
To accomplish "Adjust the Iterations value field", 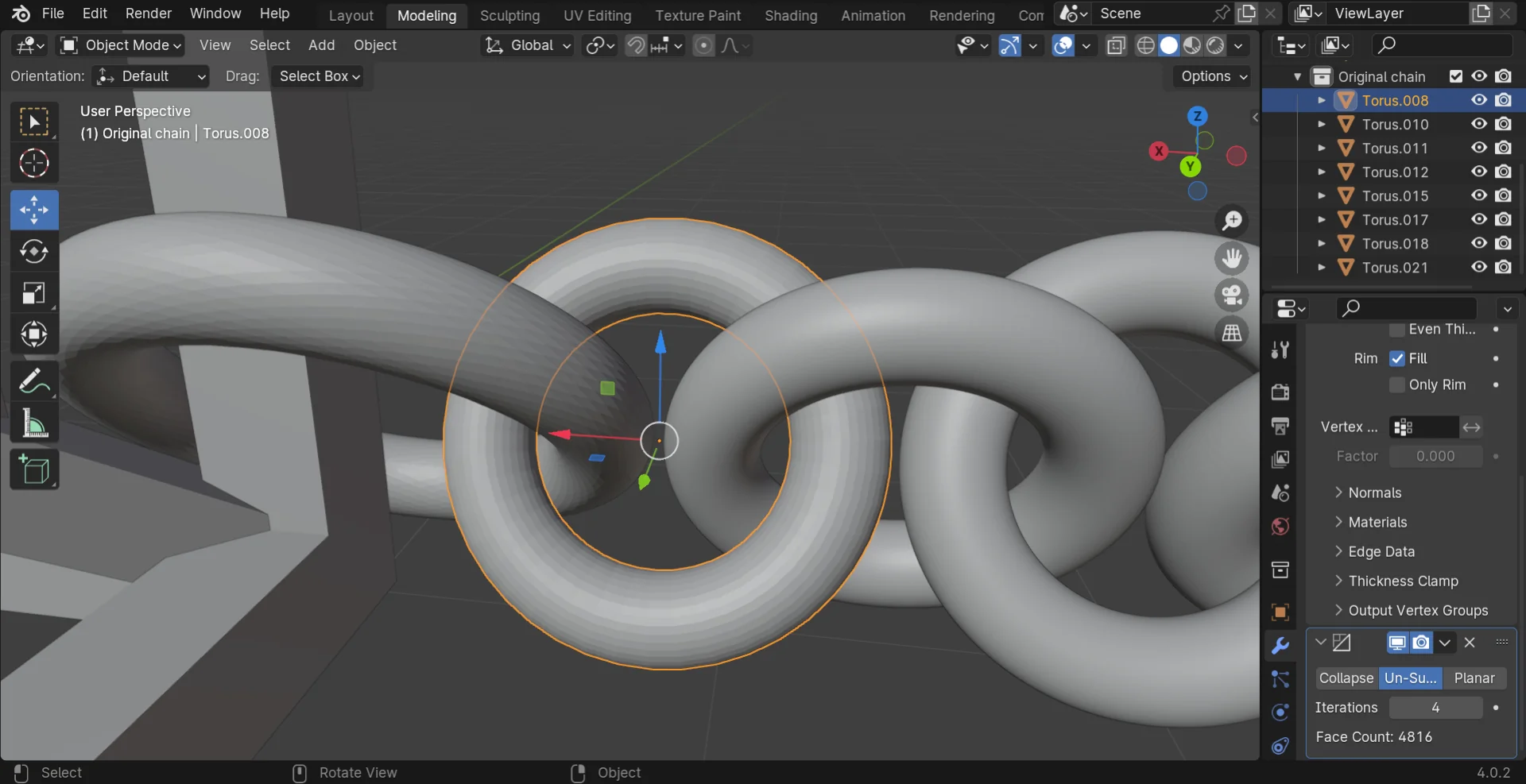I will click(x=1435, y=707).
